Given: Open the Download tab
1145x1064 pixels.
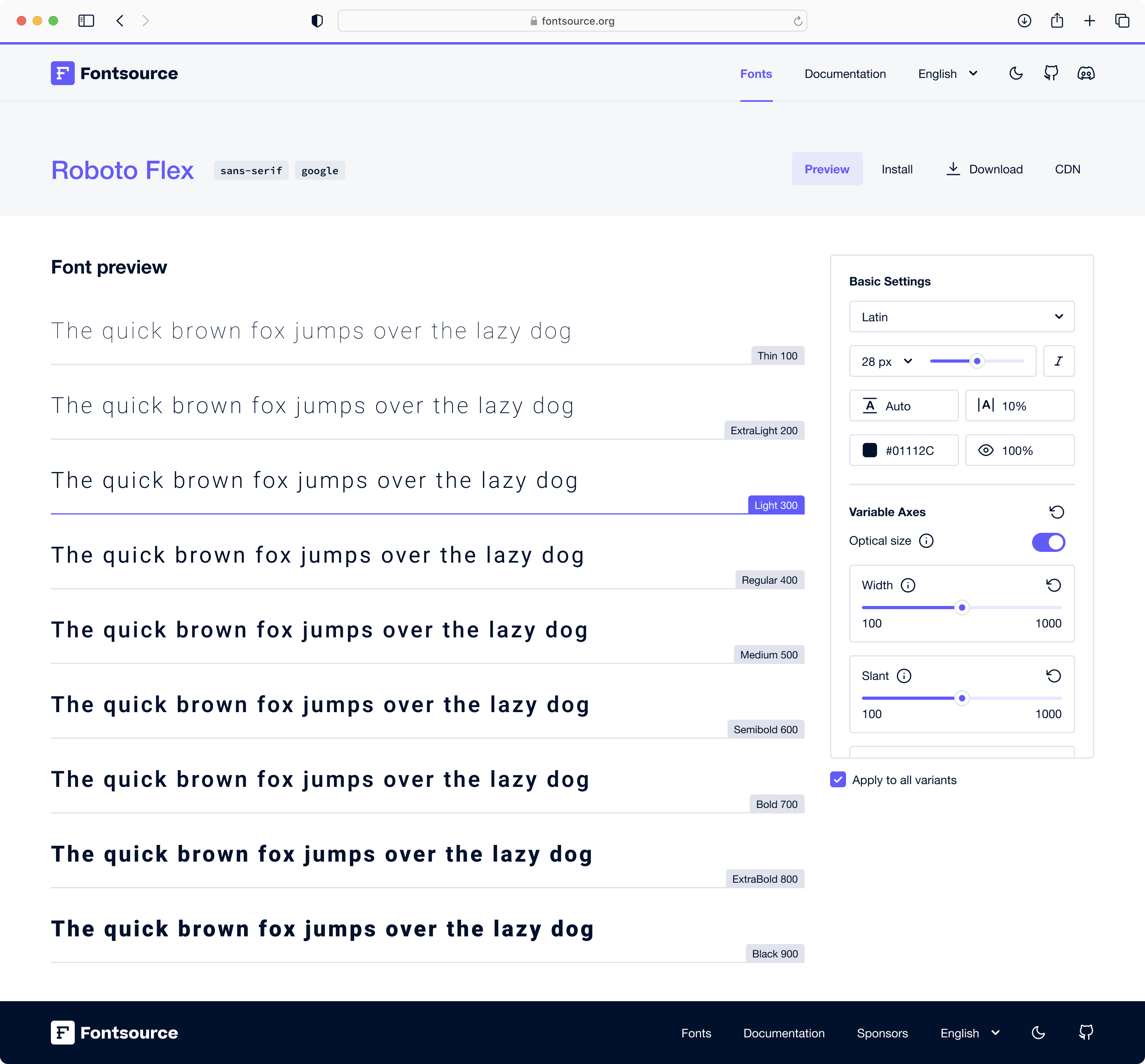Looking at the screenshot, I should [984, 169].
